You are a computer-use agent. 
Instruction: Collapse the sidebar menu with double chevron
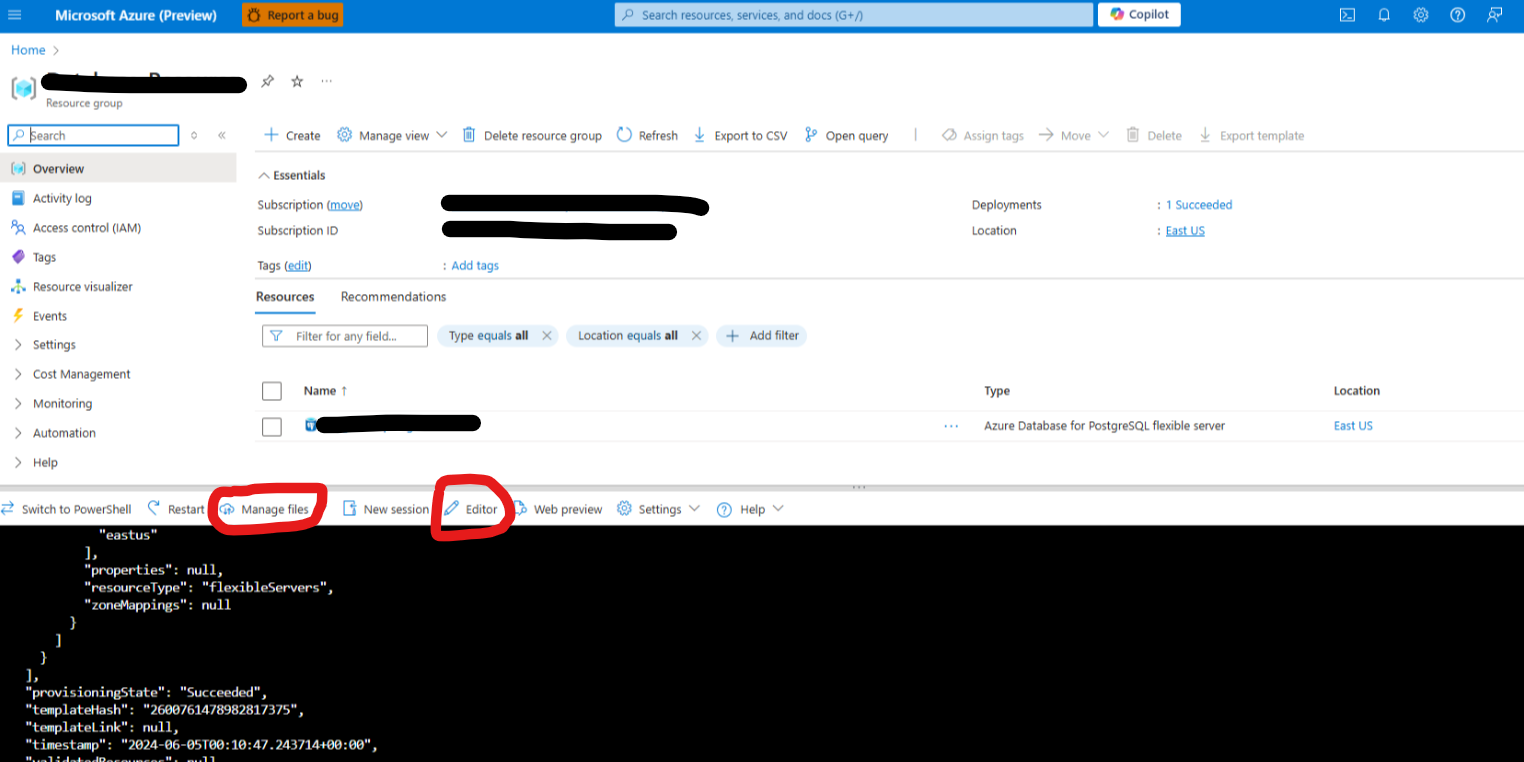click(x=222, y=135)
